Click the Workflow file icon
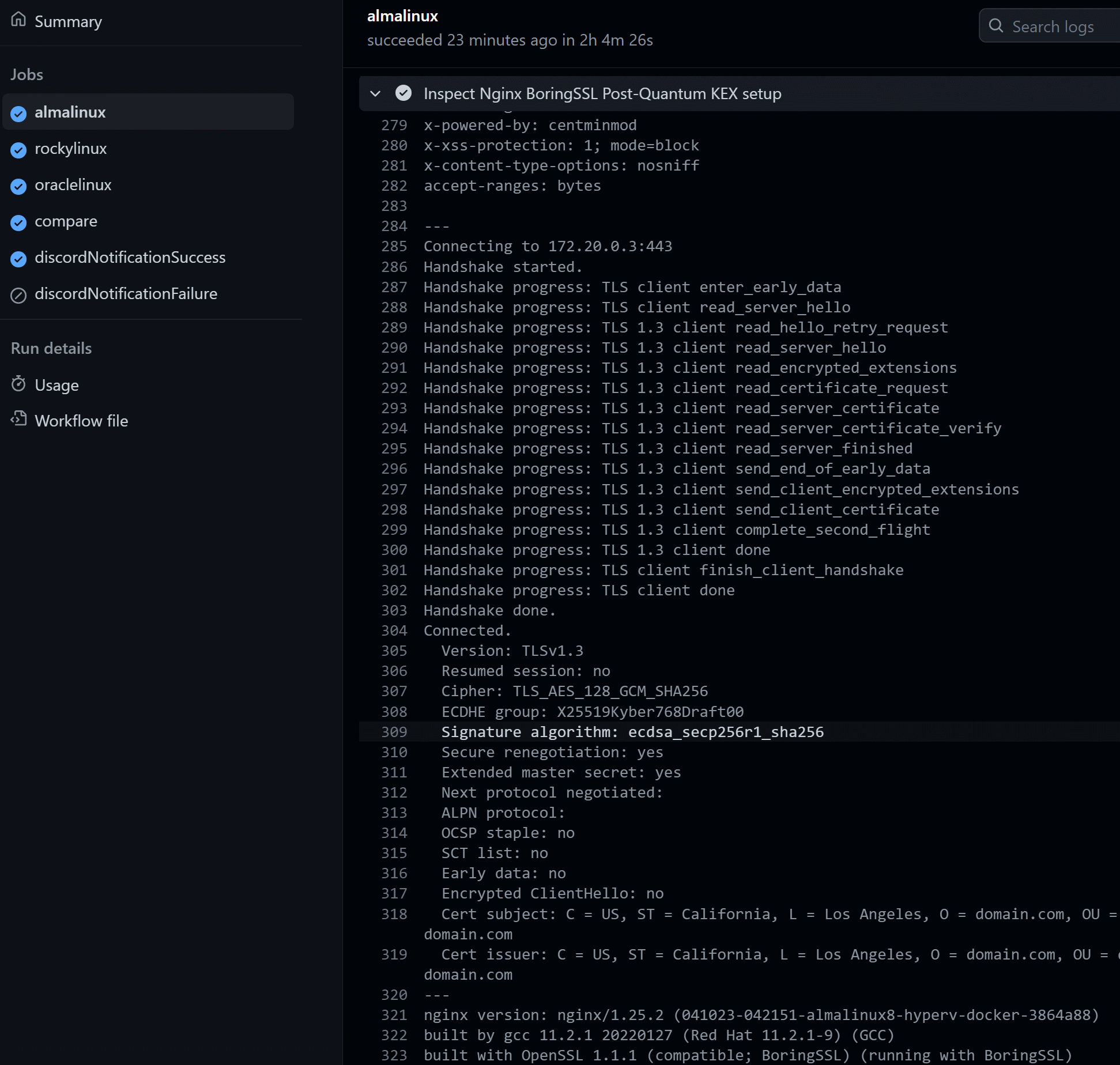The height and width of the screenshot is (1065, 1120). (x=18, y=419)
